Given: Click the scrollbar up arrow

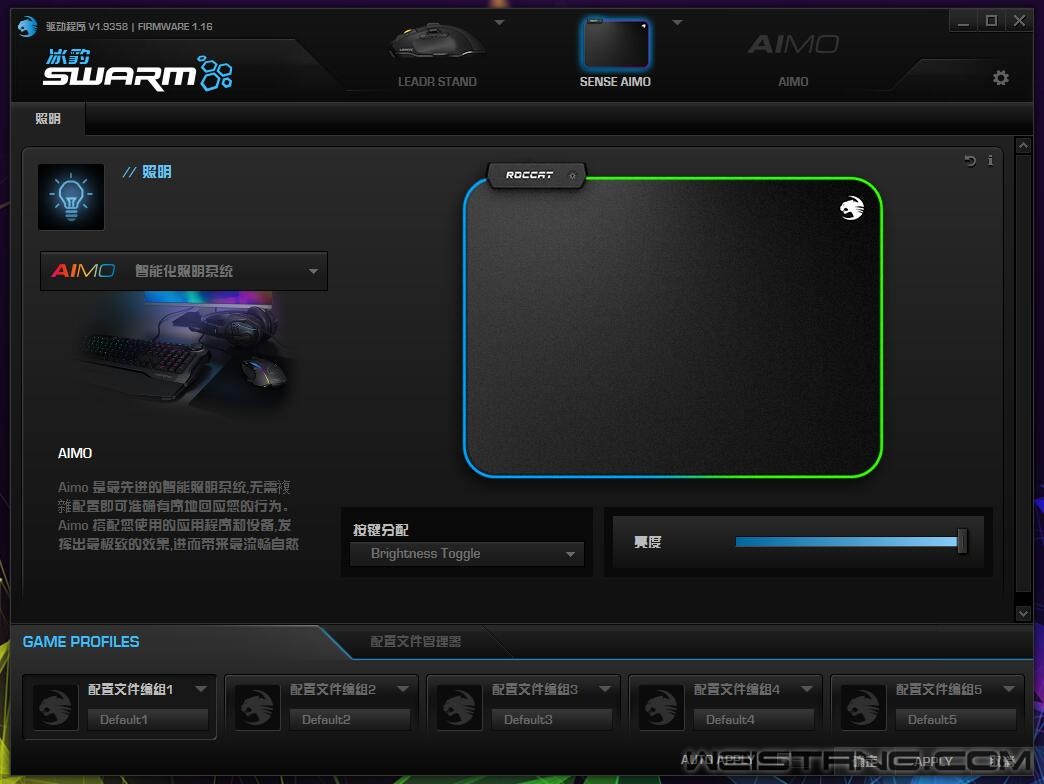Looking at the screenshot, I should (1023, 145).
